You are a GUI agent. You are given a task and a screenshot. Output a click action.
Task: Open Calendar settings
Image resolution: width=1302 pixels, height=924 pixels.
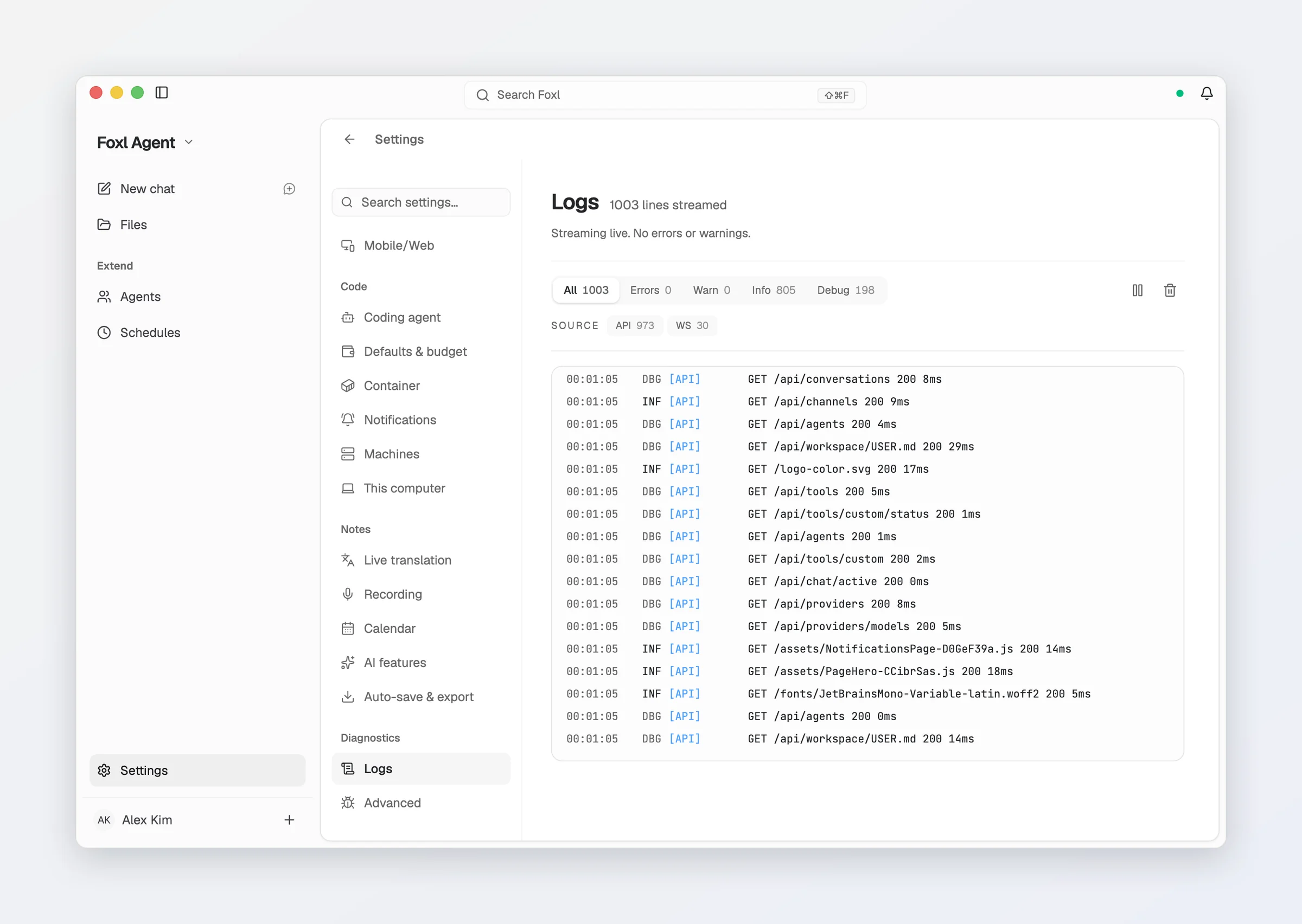pos(420,628)
